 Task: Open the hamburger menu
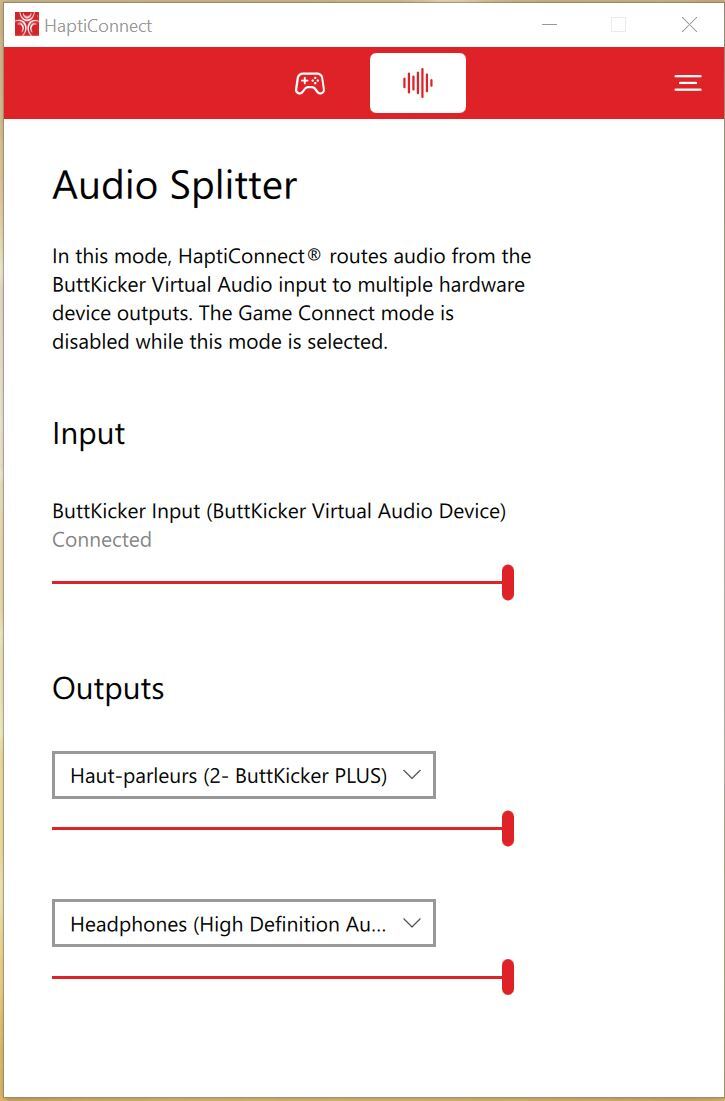[x=687, y=83]
